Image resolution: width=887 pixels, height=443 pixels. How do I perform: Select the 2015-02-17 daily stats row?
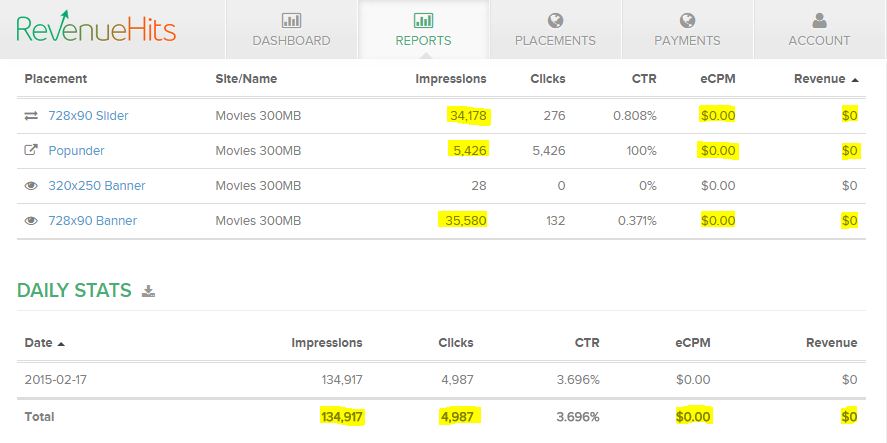point(441,380)
